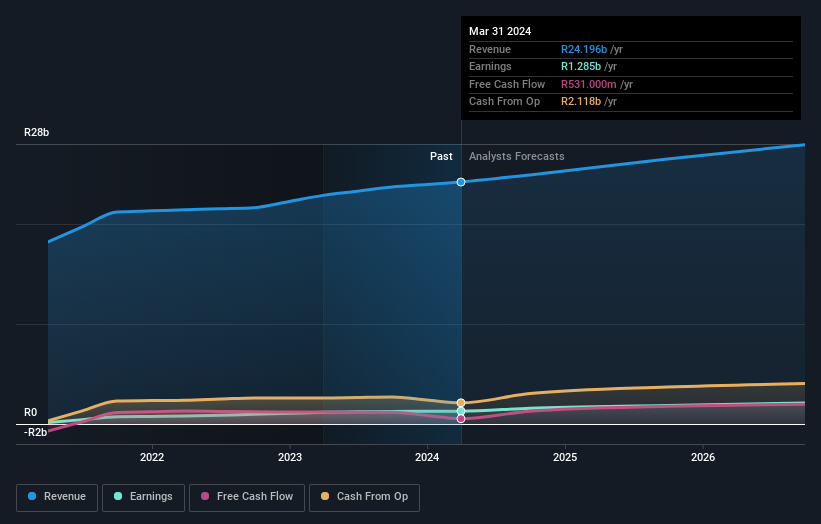Select the Cash From Op data point marker
821x524 pixels.
pos(461,403)
